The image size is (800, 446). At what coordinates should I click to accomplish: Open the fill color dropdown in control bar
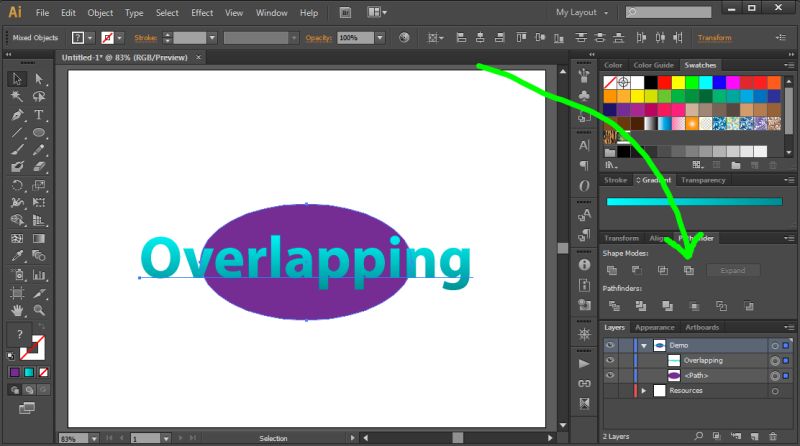90,38
